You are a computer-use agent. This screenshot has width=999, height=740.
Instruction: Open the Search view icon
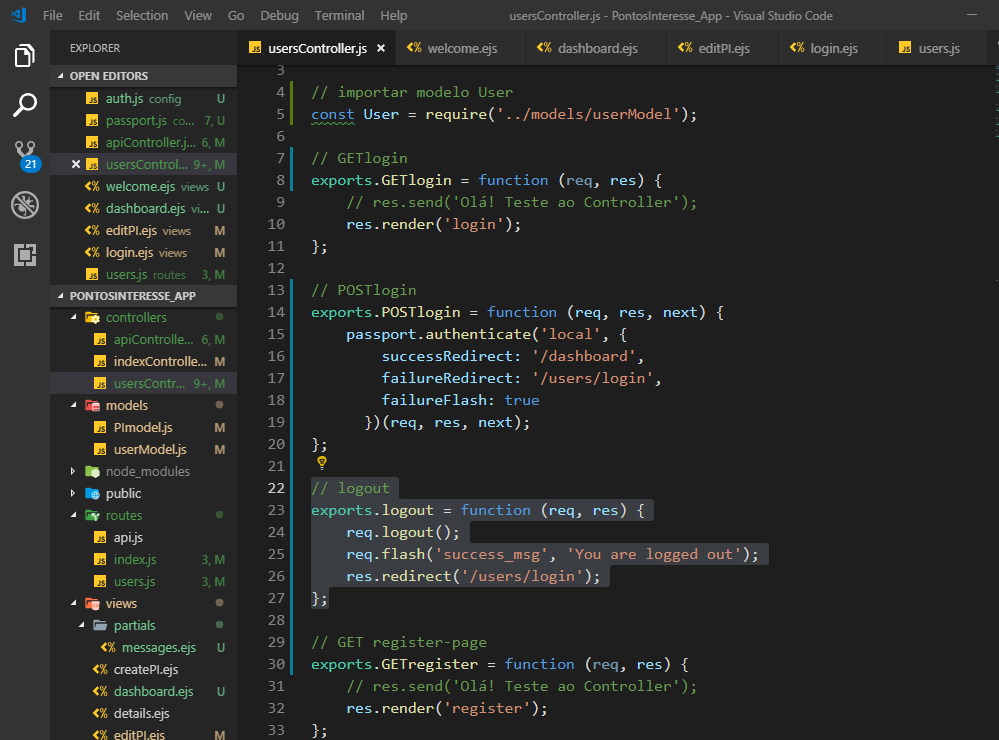(25, 105)
